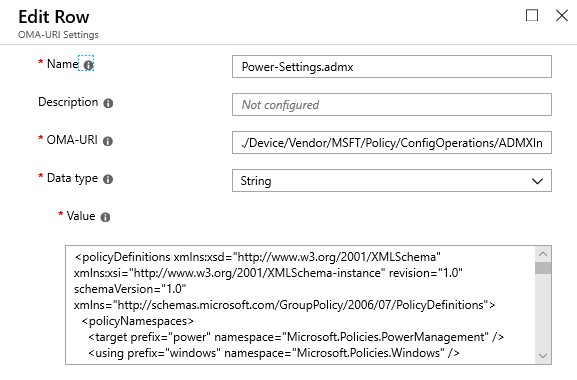Click into the Power-Settings.admx name field
The width and height of the screenshot is (577, 380).
[x=392, y=67]
